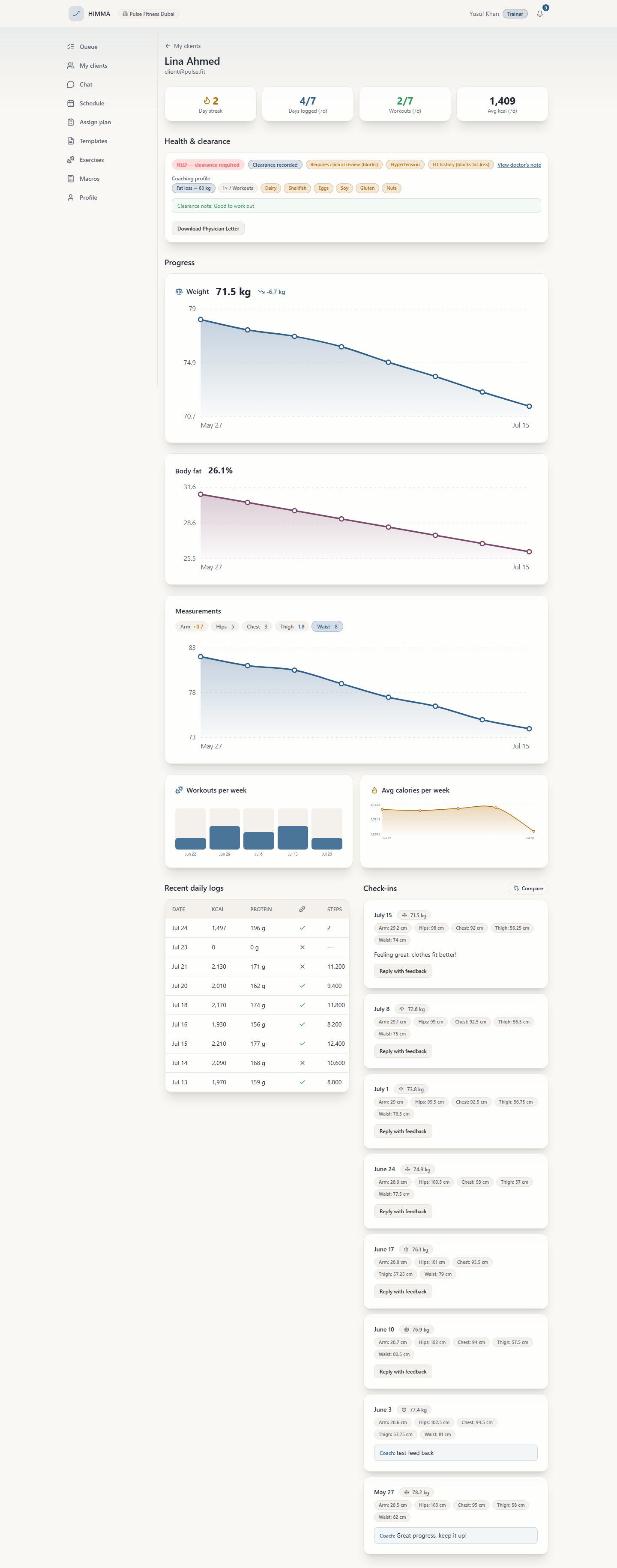Select the Waist measurement chip
Image resolution: width=617 pixels, height=1568 pixels.
tap(327, 626)
